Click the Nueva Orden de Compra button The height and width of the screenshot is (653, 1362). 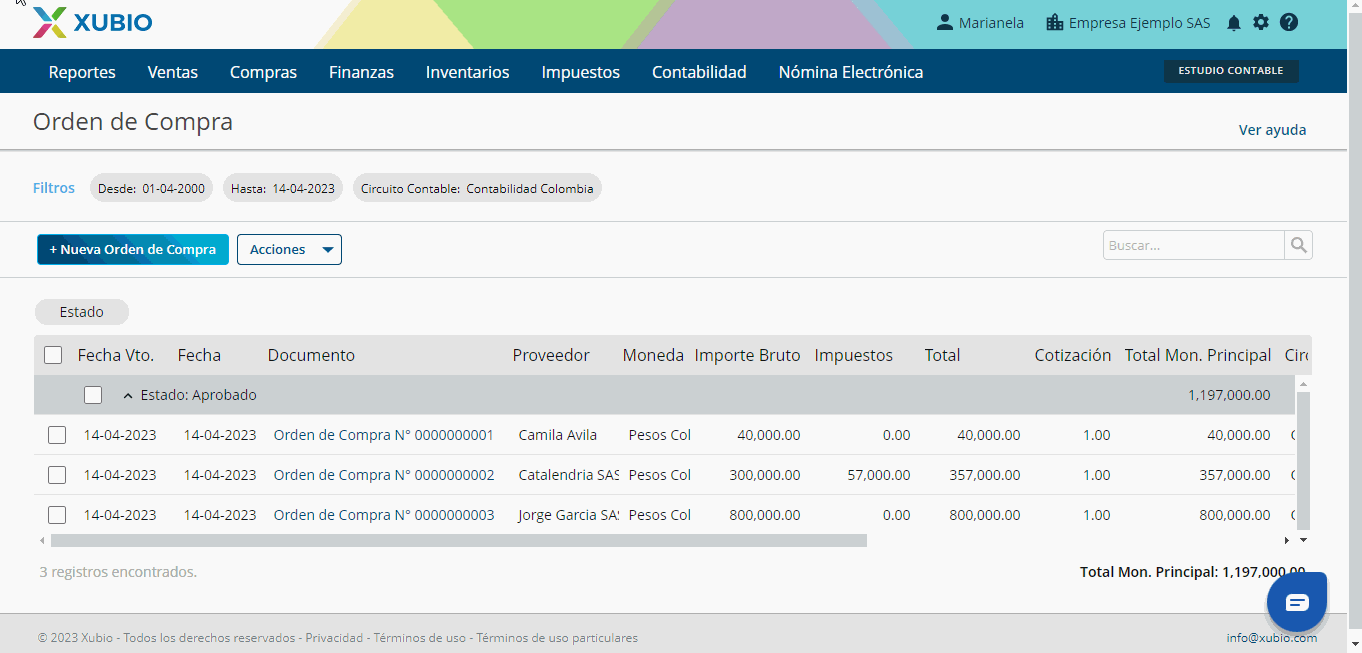tap(133, 250)
